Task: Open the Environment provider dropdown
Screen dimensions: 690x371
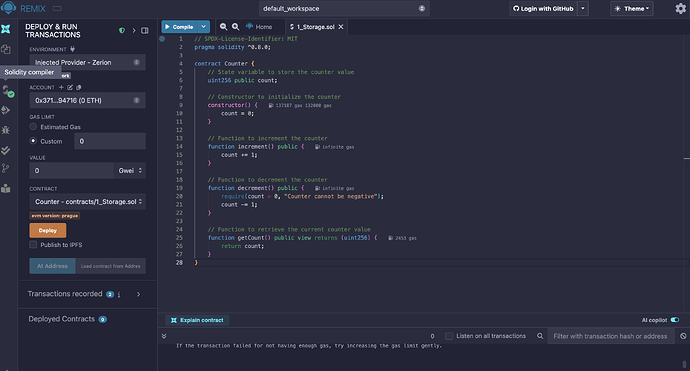Action: pyautogui.click(x=88, y=62)
